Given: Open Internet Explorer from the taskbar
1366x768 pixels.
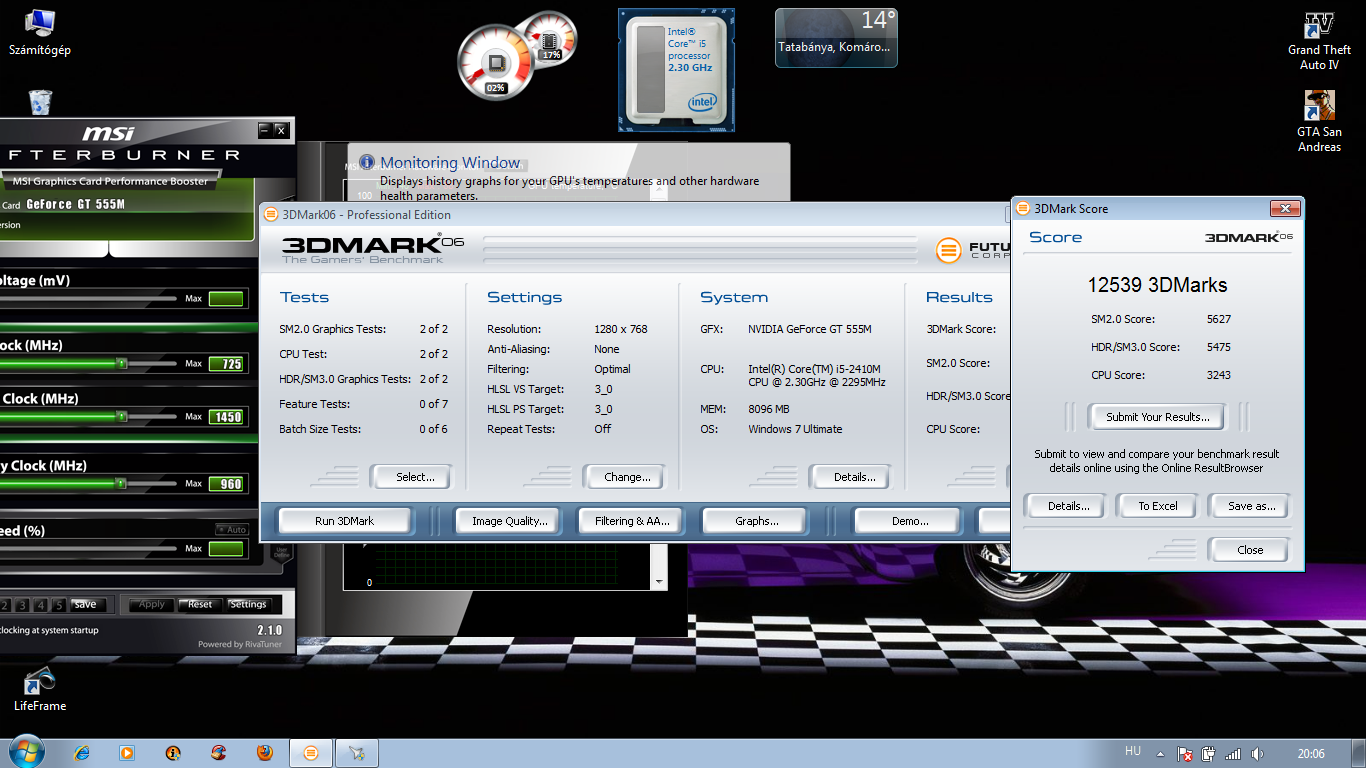Looking at the screenshot, I should pos(82,753).
